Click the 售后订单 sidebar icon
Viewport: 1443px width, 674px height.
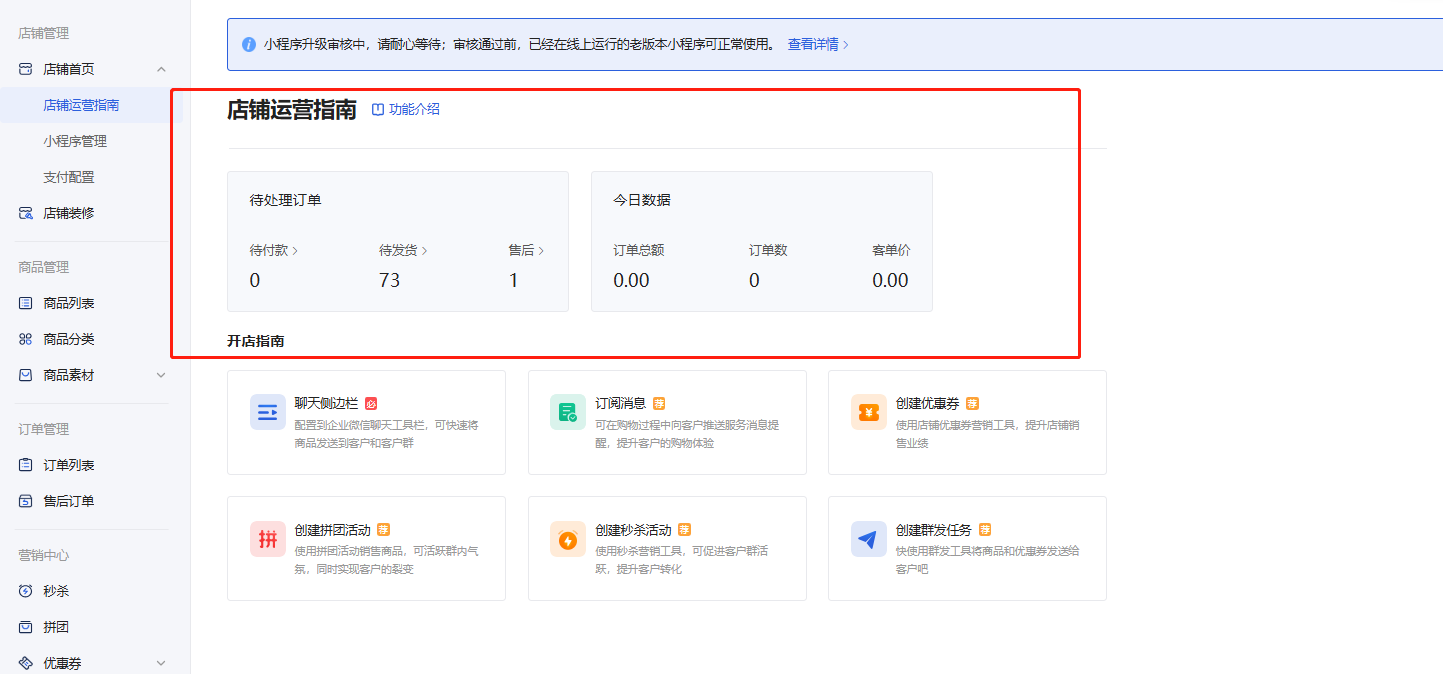[x=26, y=501]
